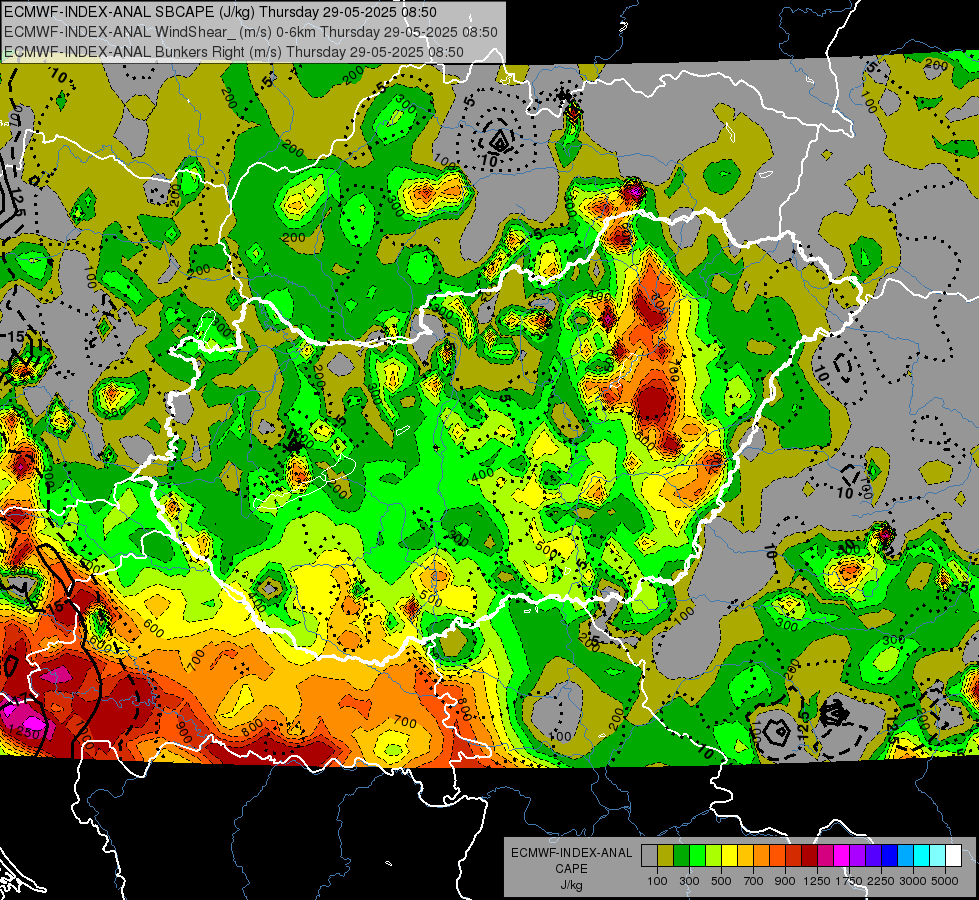Select the yellow-green legend swatch
Image resolution: width=979 pixels, height=900 pixels.
click(714, 856)
